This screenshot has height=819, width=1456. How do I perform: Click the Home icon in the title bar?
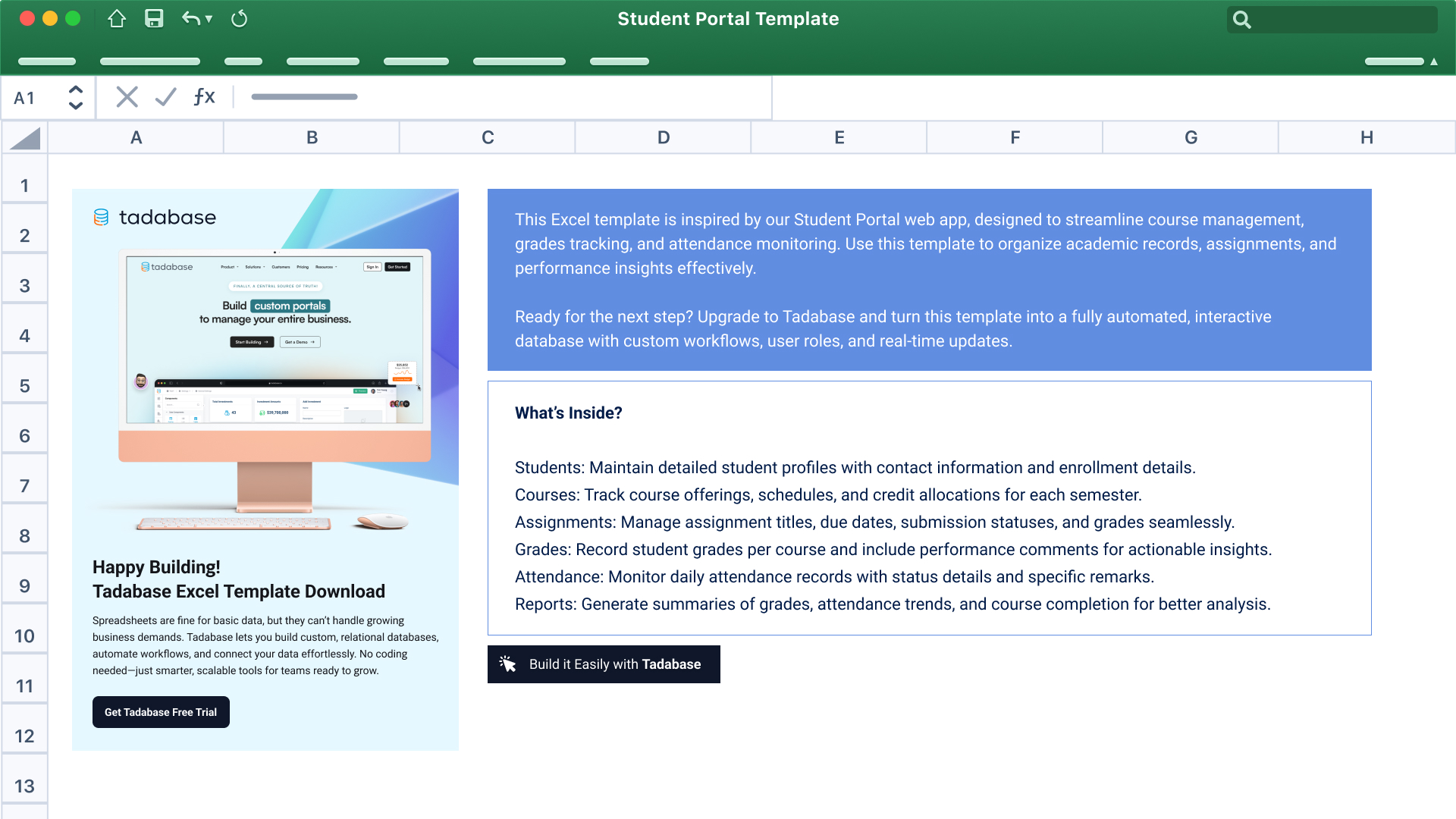coord(116,19)
